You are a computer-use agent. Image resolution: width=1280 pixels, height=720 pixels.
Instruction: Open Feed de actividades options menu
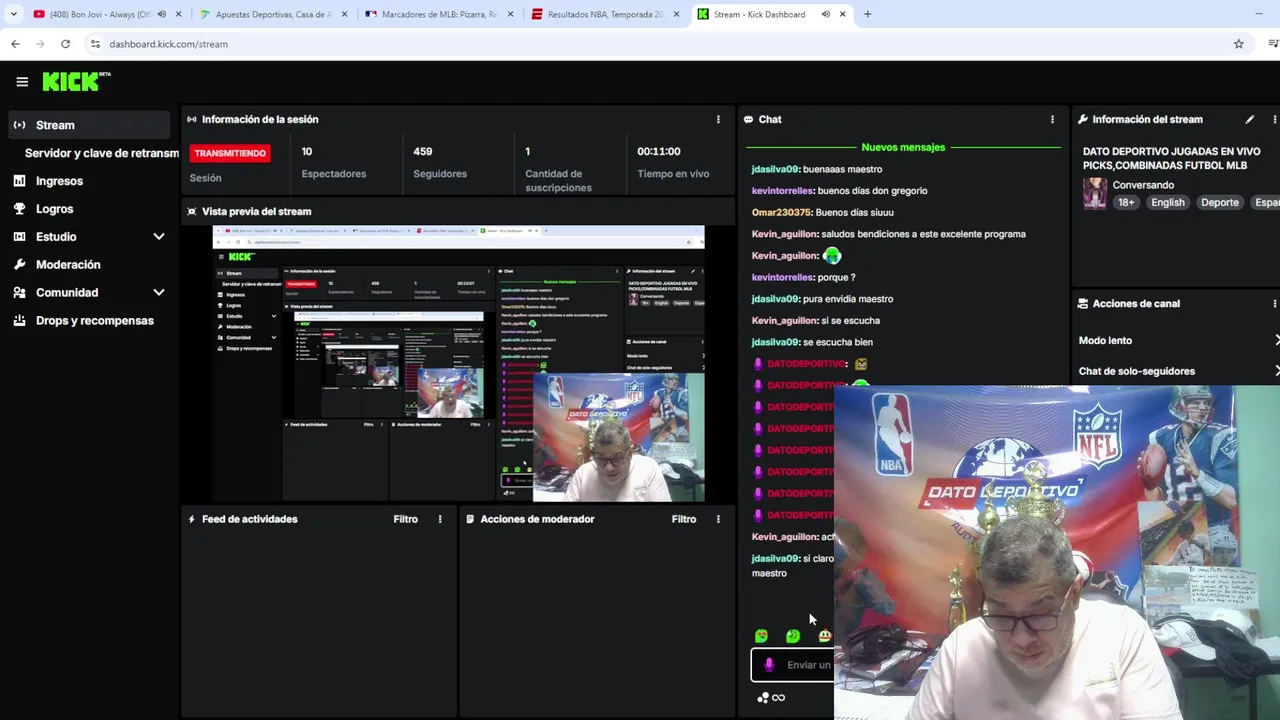coord(440,519)
